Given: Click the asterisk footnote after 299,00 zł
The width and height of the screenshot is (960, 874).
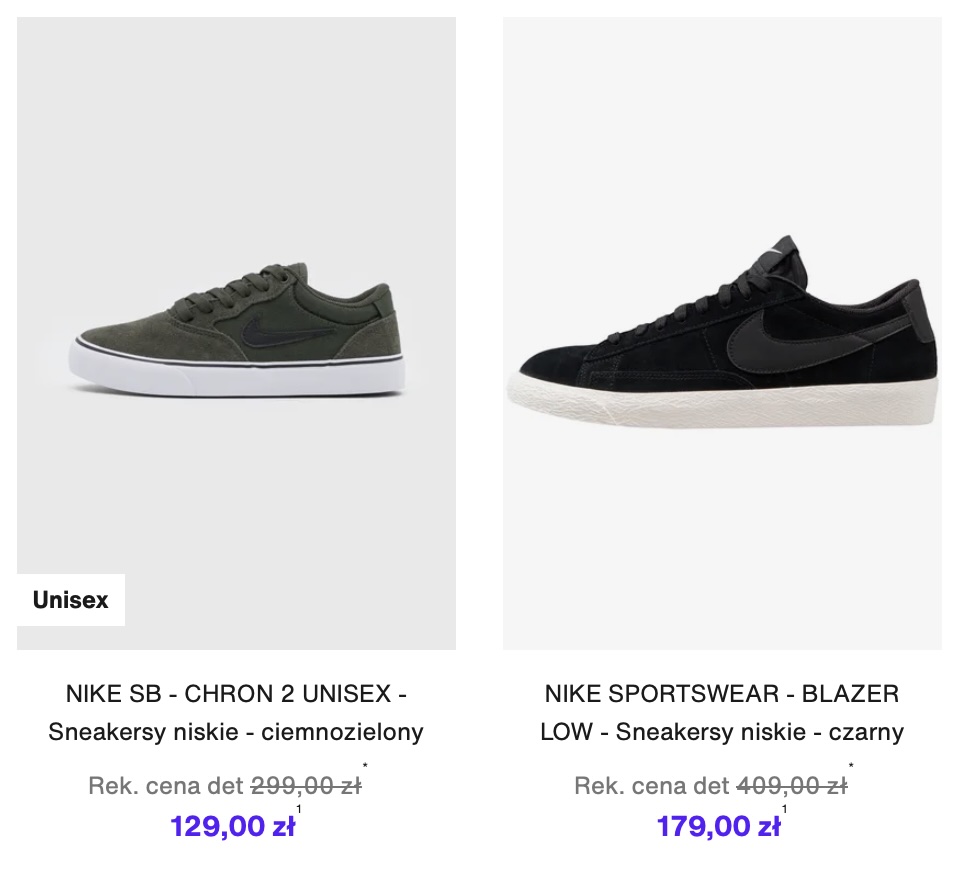Looking at the screenshot, I should (366, 768).
